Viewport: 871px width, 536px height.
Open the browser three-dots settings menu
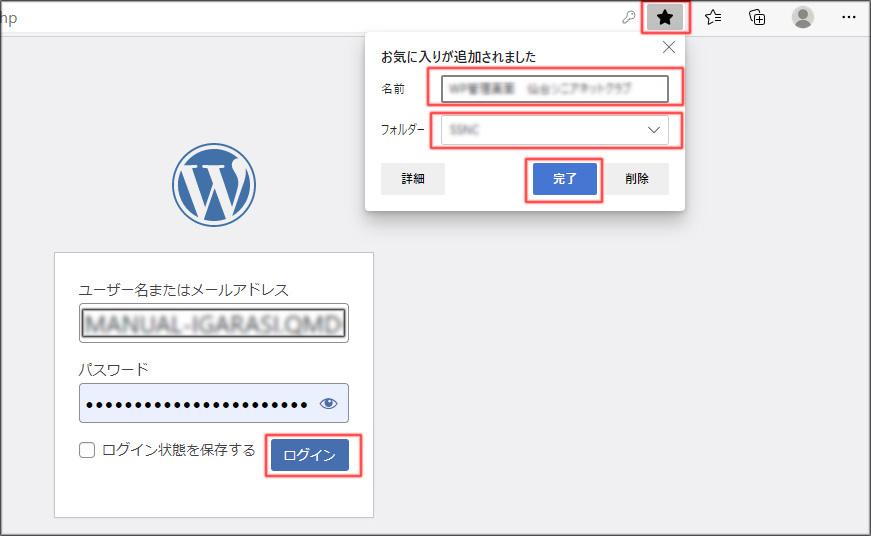[x=848, y=17]
